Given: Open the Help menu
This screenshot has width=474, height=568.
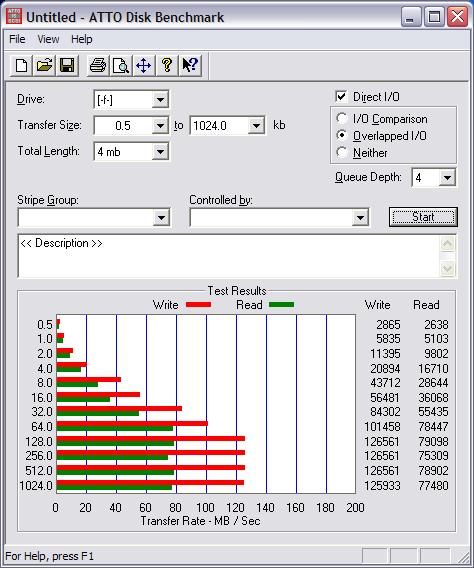Looking at the screenshot, I should coord(81,39).
